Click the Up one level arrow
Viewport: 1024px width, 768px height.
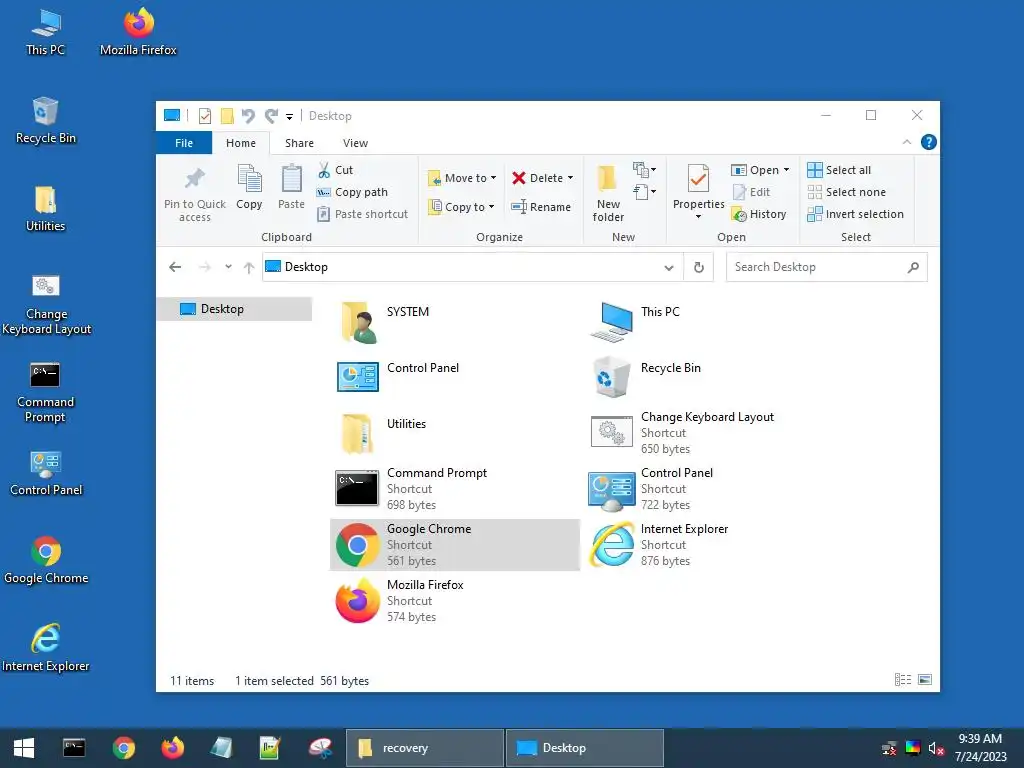coord(248,267)
